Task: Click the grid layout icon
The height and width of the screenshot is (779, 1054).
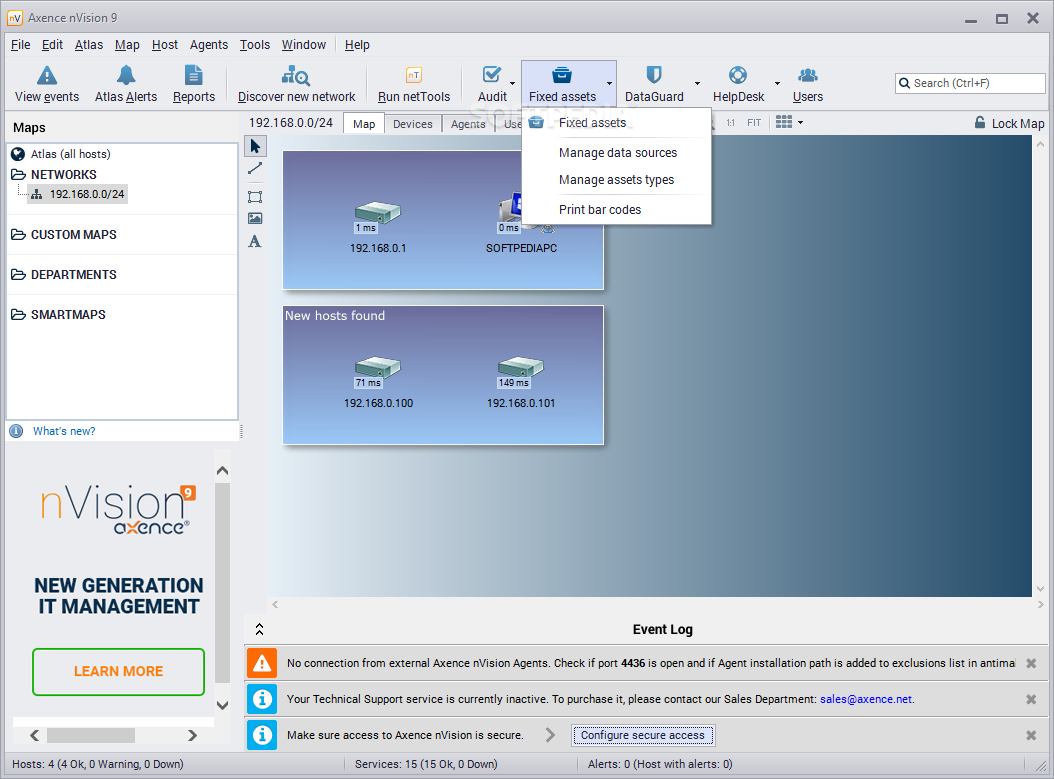Action: tap(784, 122)
